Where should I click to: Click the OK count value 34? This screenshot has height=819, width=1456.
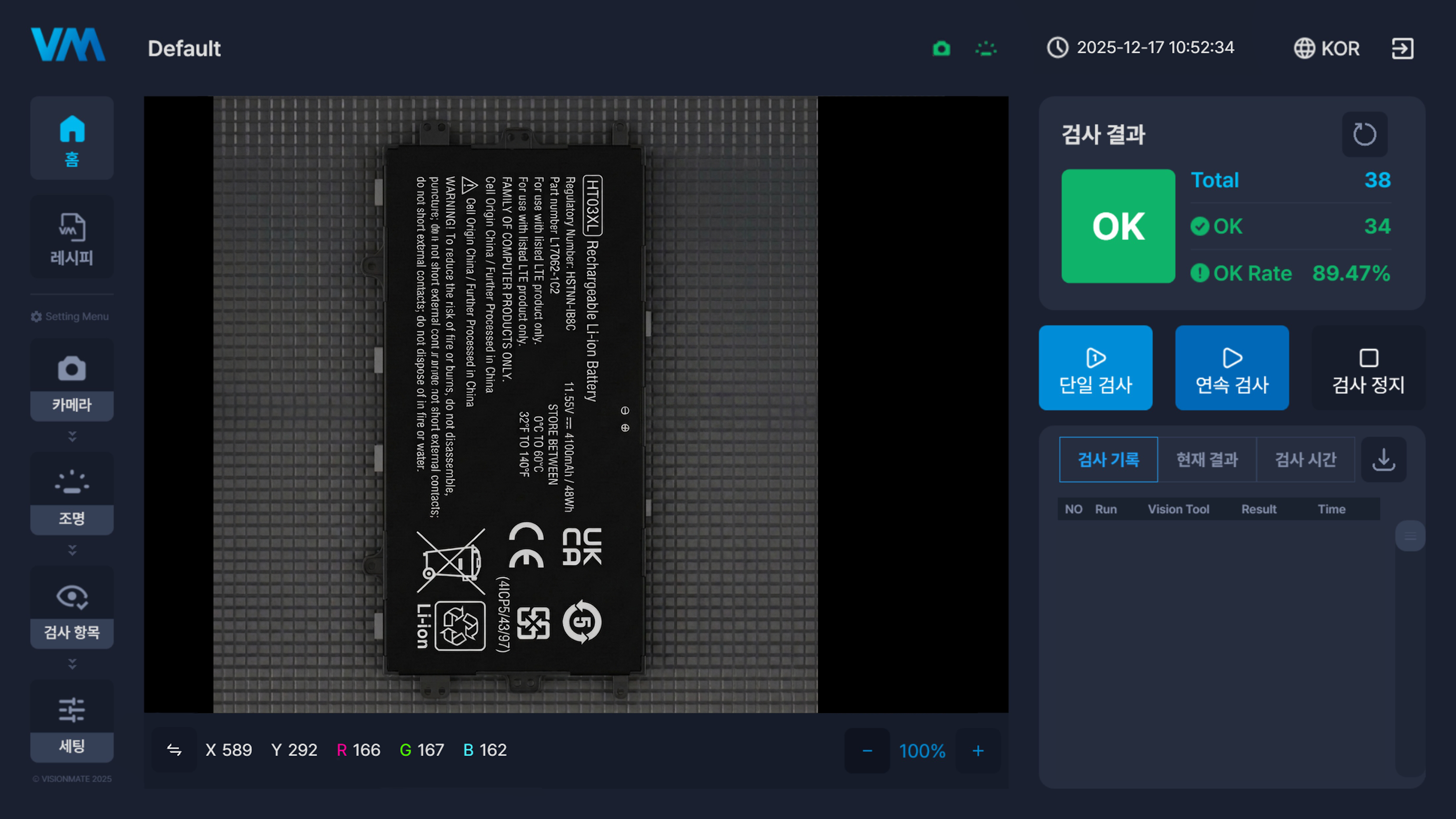(x=1378, y=226)
